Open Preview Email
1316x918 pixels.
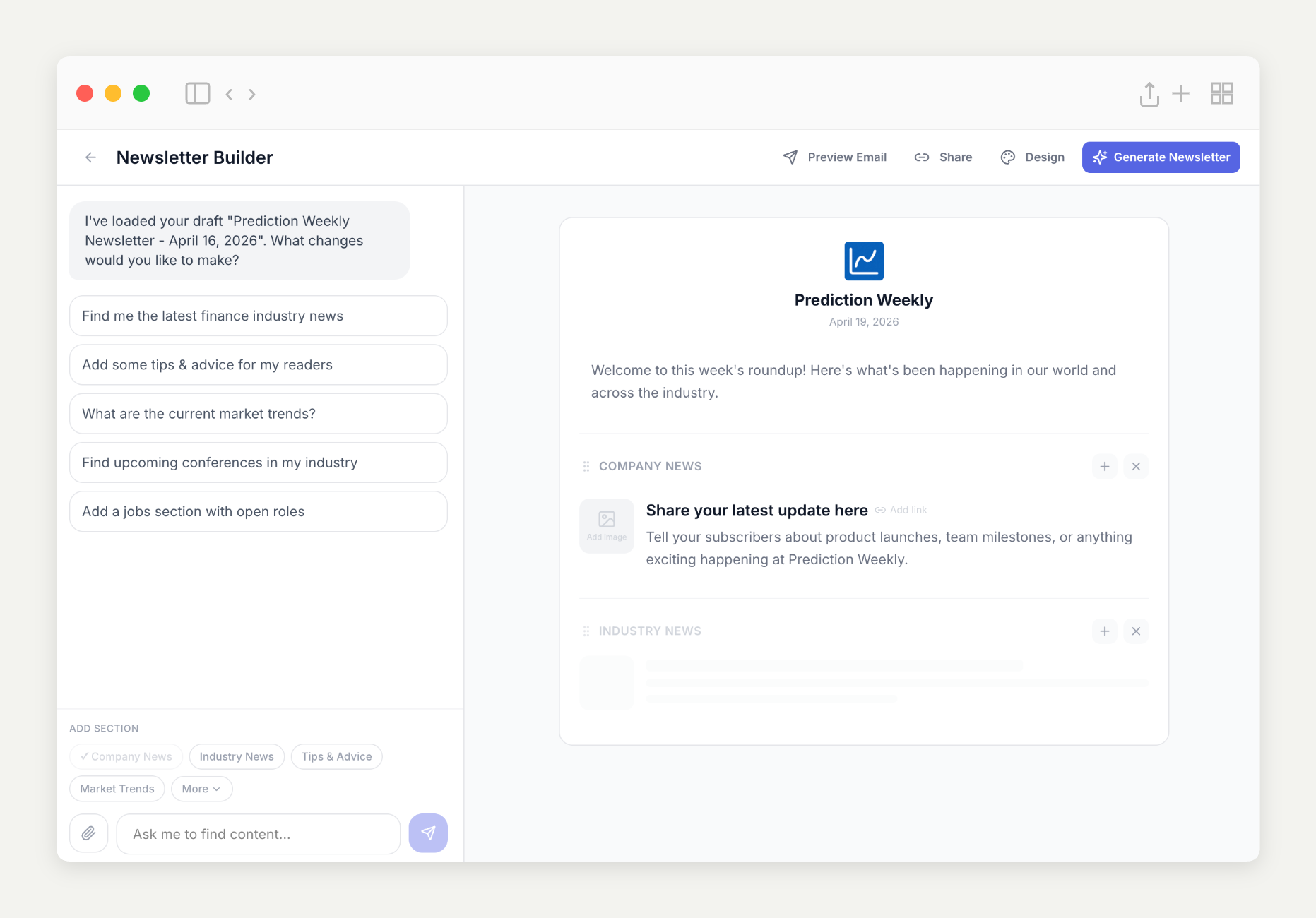pyautogui.click(x=835, y=157)
